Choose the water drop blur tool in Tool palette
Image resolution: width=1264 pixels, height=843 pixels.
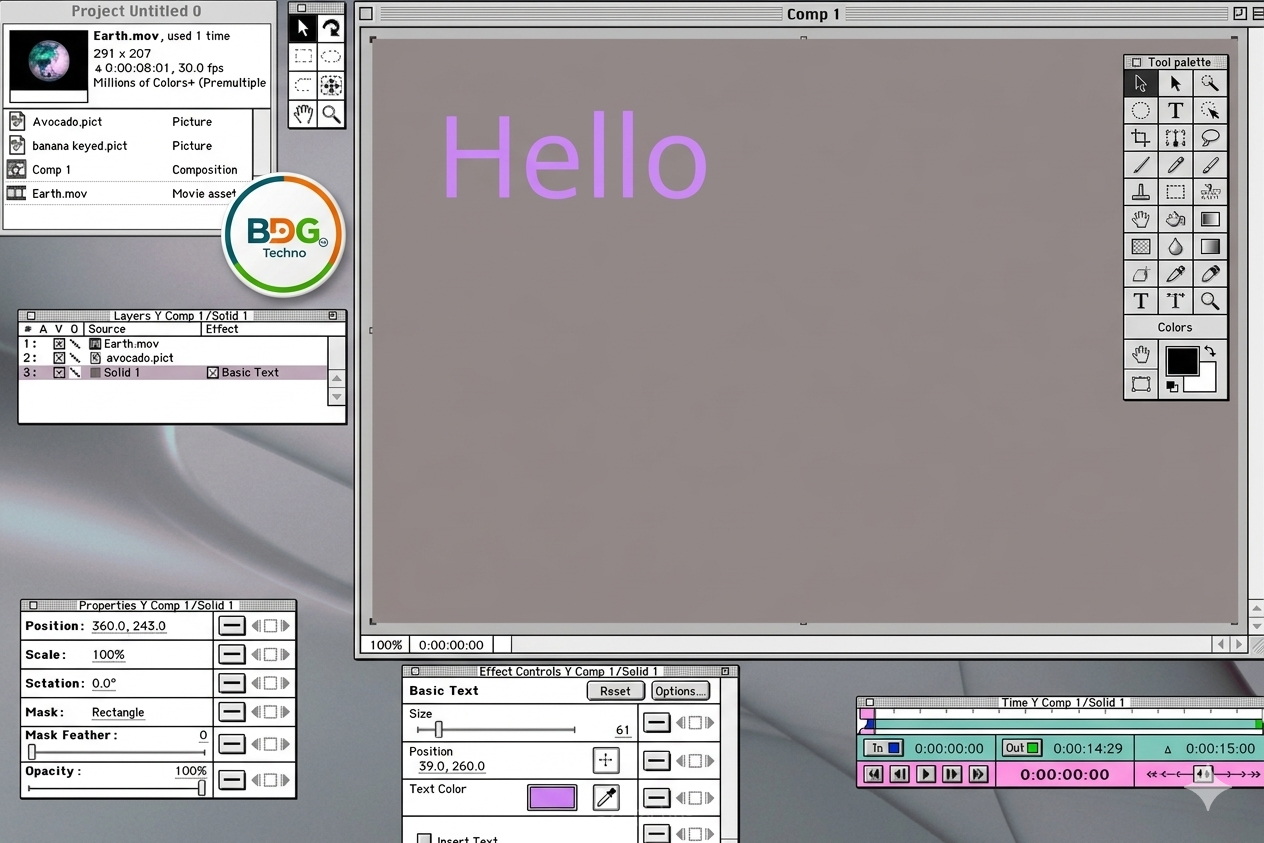tap(1175, 246)
